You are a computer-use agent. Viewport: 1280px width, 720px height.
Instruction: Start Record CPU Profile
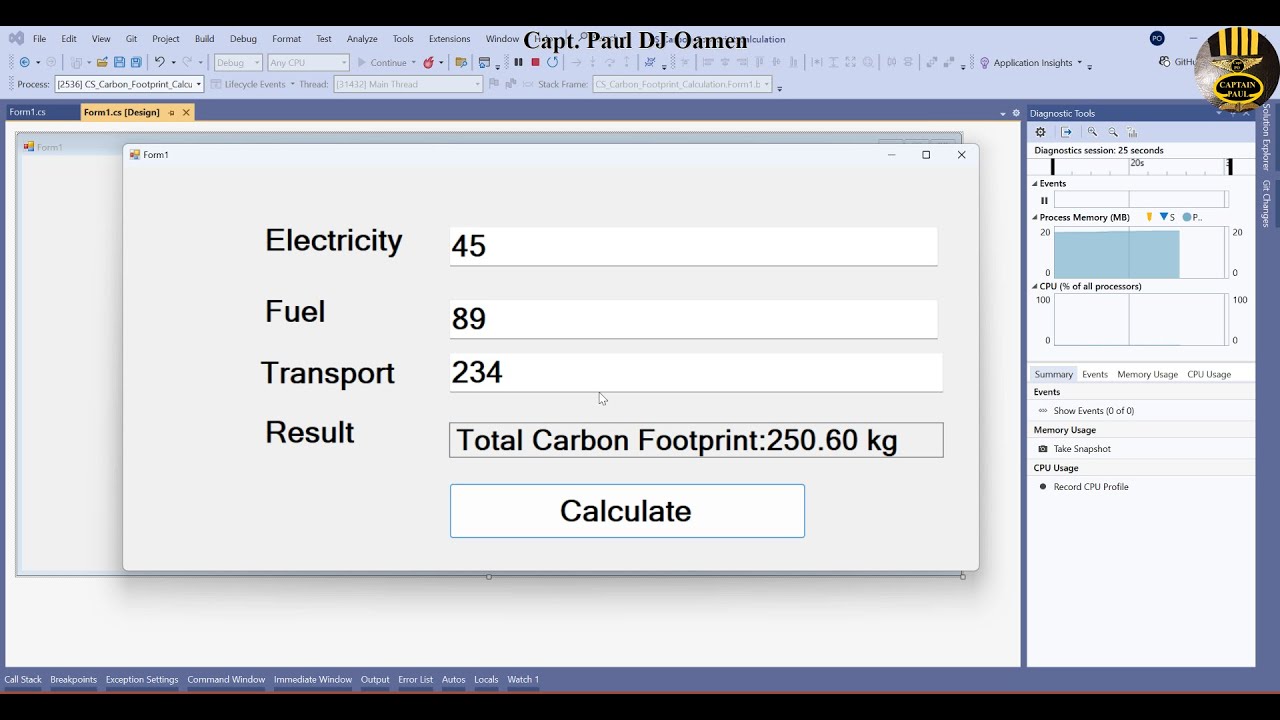(x=1090, y=487)
